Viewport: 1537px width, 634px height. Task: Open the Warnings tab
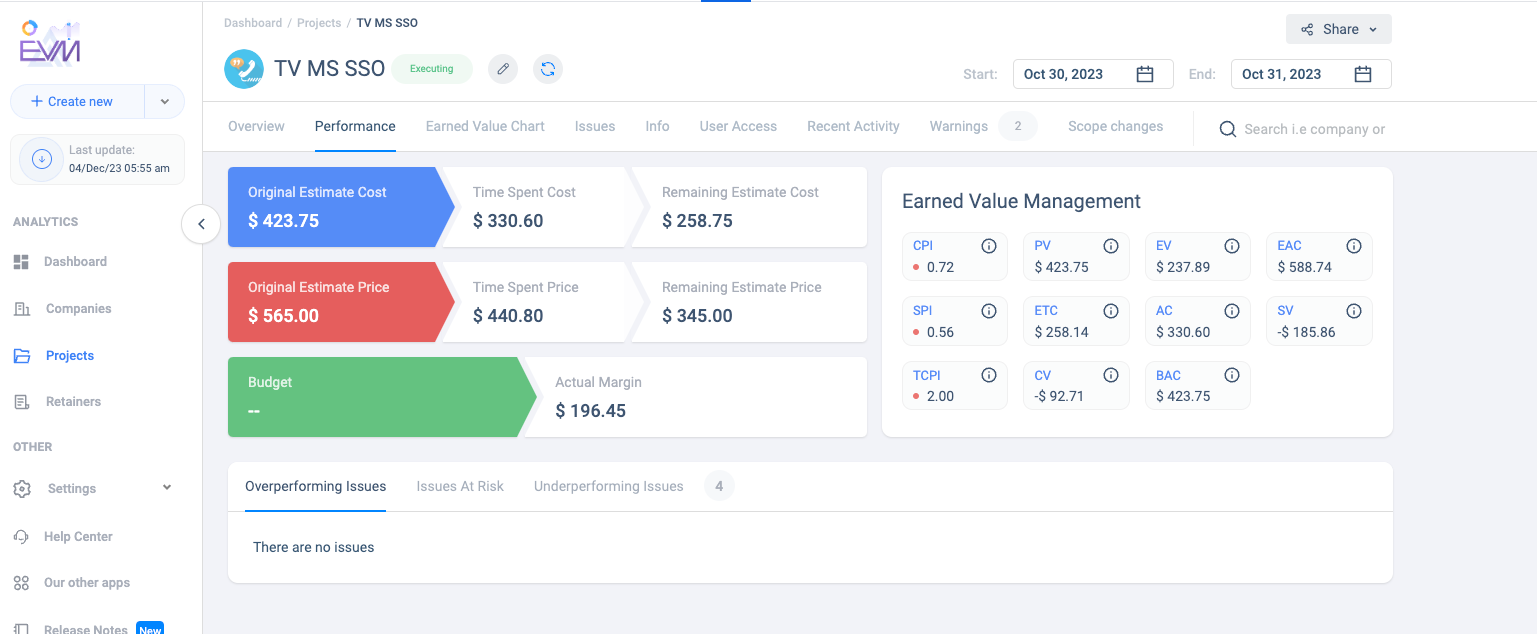(x=958, y=126)
